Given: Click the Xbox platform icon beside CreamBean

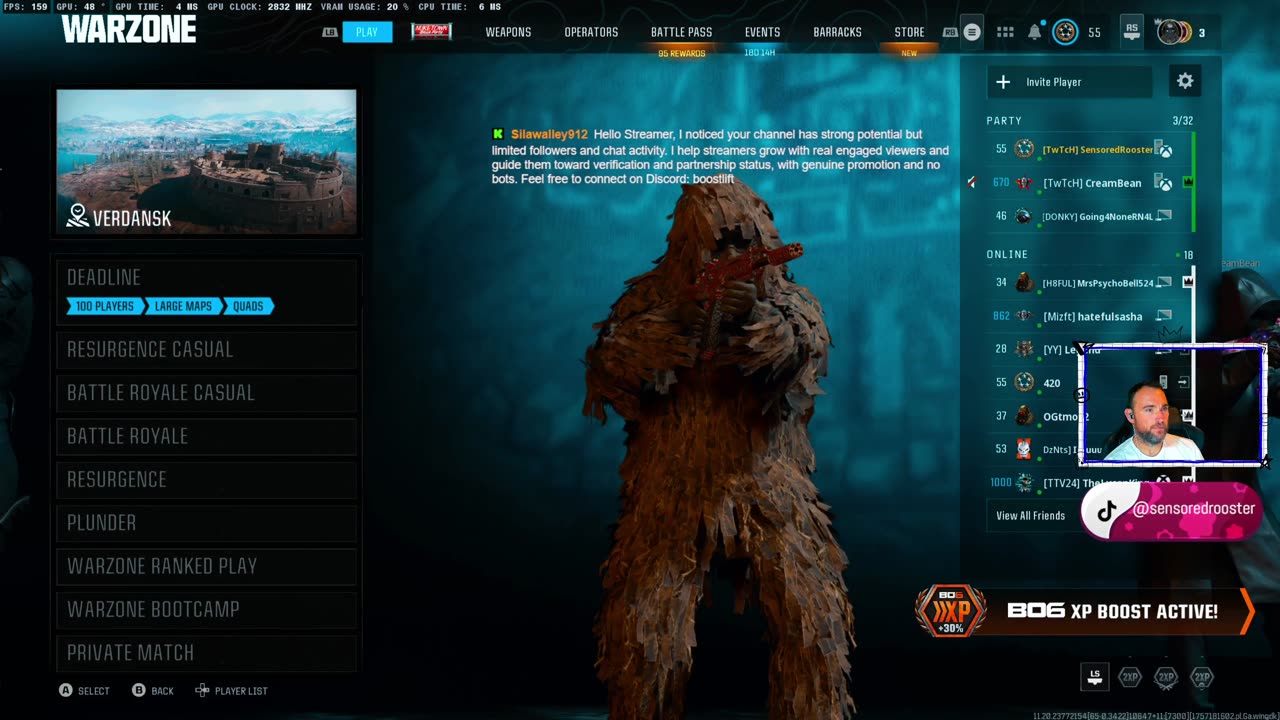Looking at the screenshot, I should (x=1164, y=183).
